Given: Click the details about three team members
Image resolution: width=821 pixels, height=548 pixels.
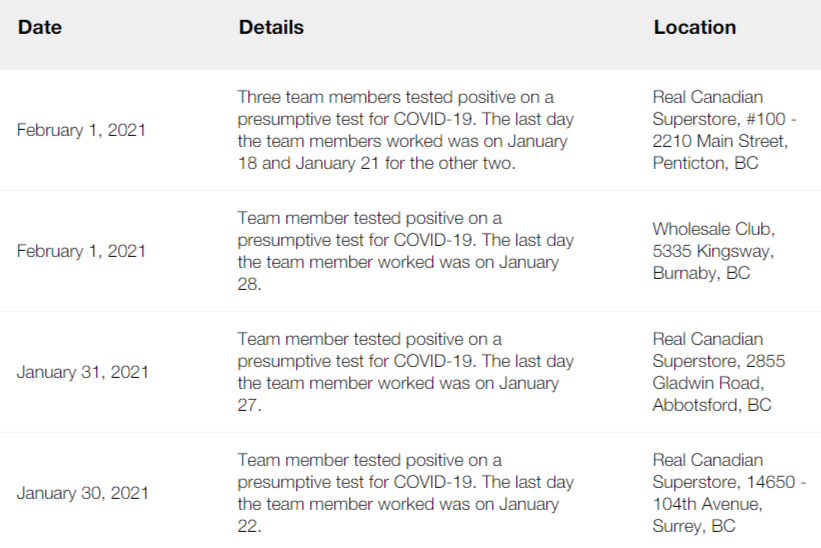Looking at the screenshot, I should pyautogui.click(x=406, y=130).
